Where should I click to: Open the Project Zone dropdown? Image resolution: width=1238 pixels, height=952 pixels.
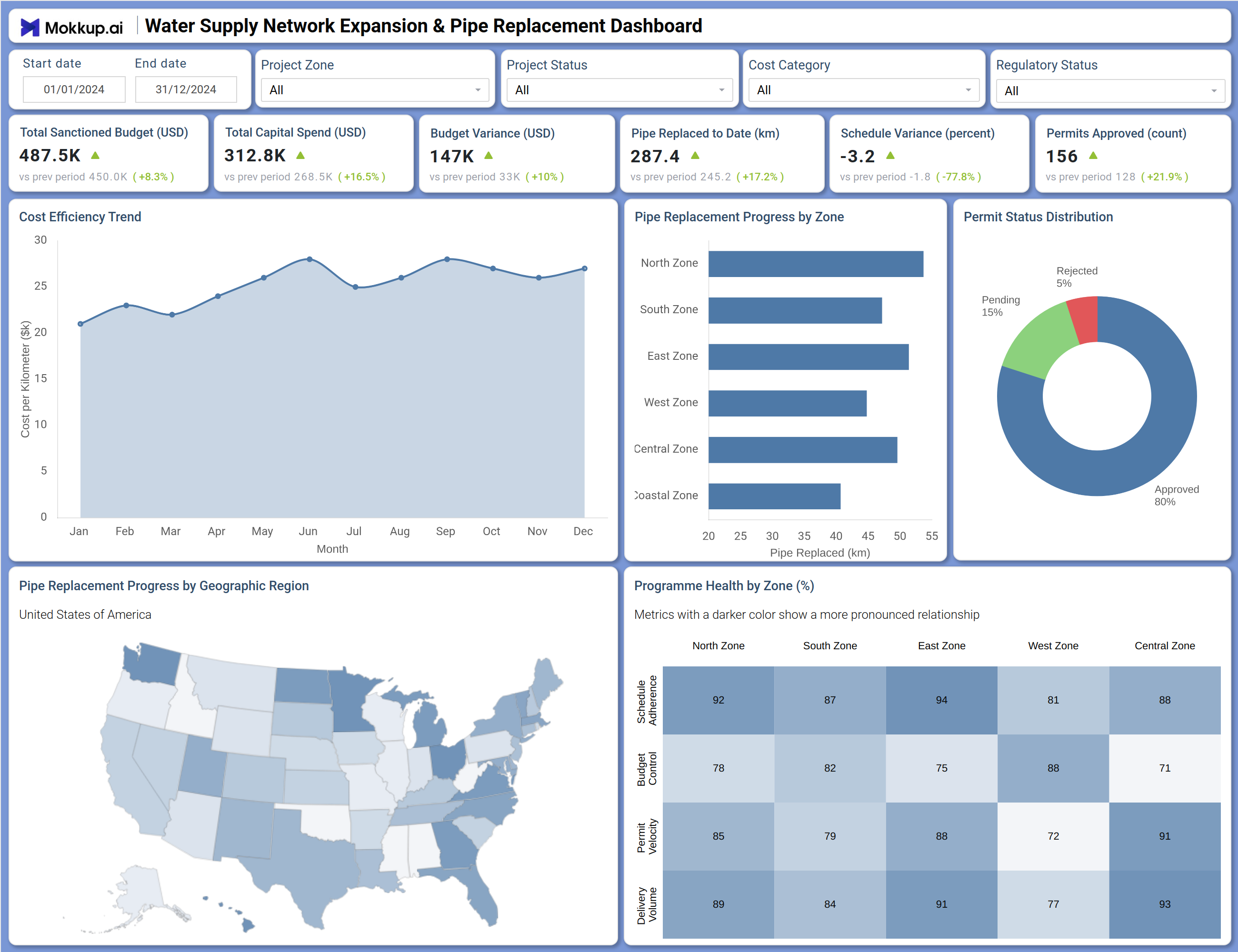pos(375,90)
